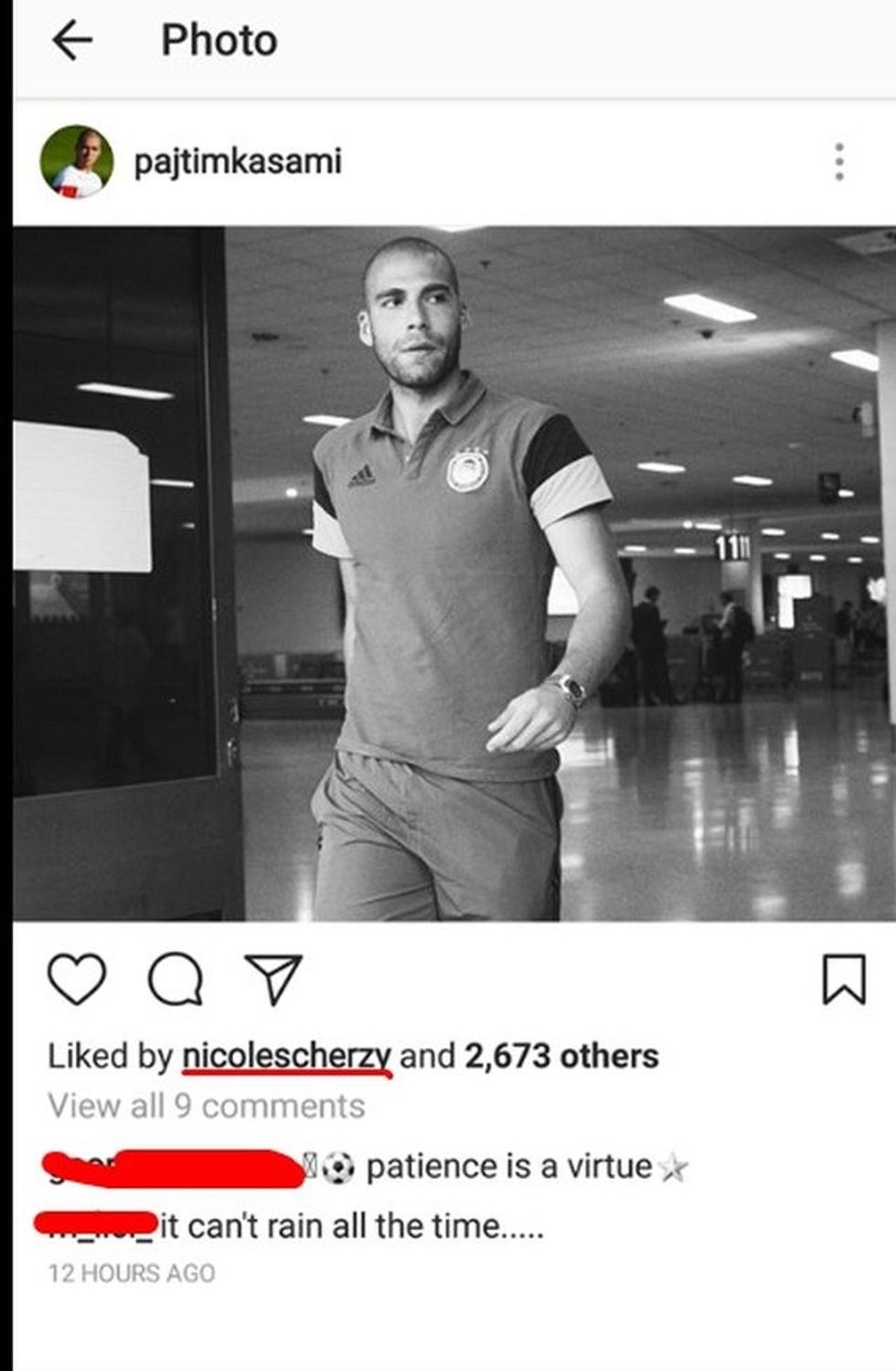This screenshot has width=896, height=1371.
Task: Open the comment bubble icon
Action: (176, 980)
